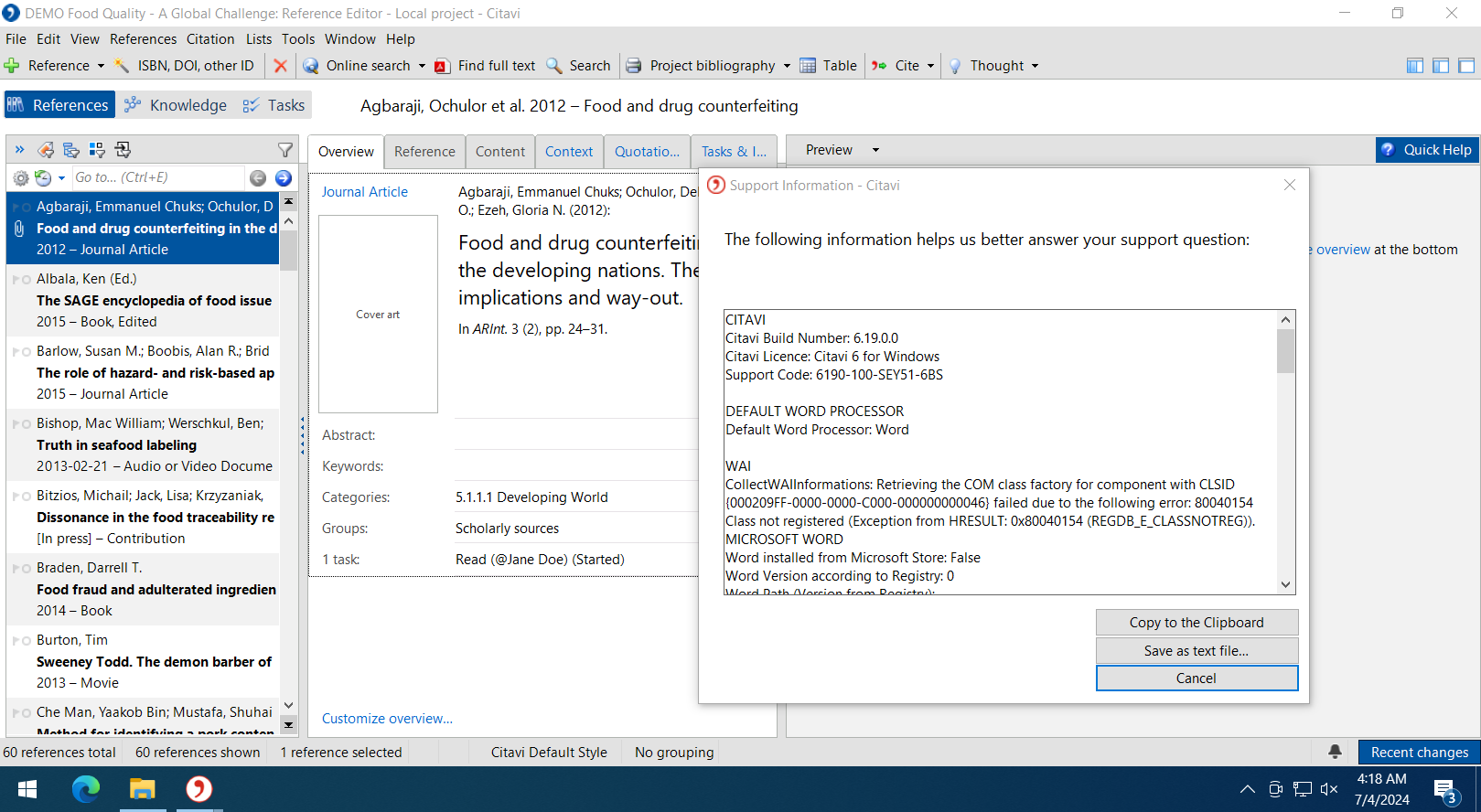
Task: Click the support info text scrollbar thumb
Action: coord(1286,351)
